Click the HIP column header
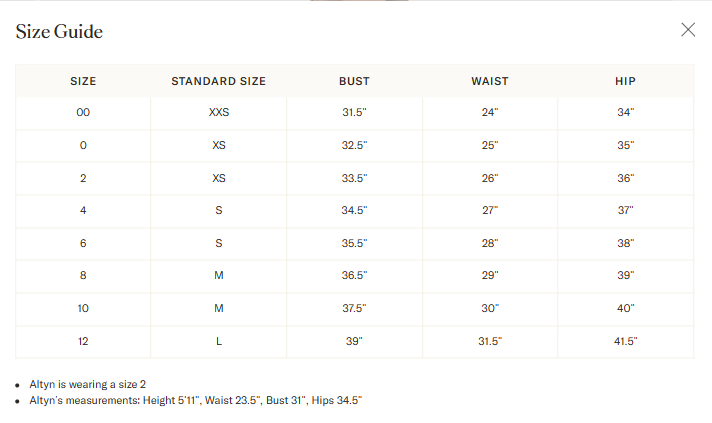 626,81
